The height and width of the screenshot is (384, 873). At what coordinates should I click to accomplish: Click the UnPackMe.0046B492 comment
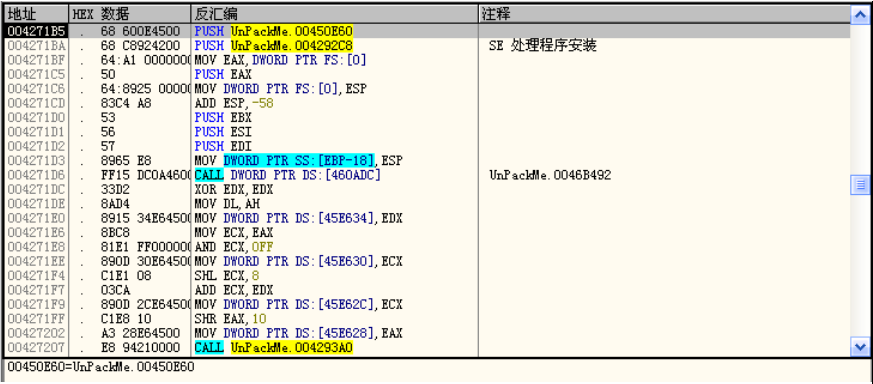click(550, 175)
